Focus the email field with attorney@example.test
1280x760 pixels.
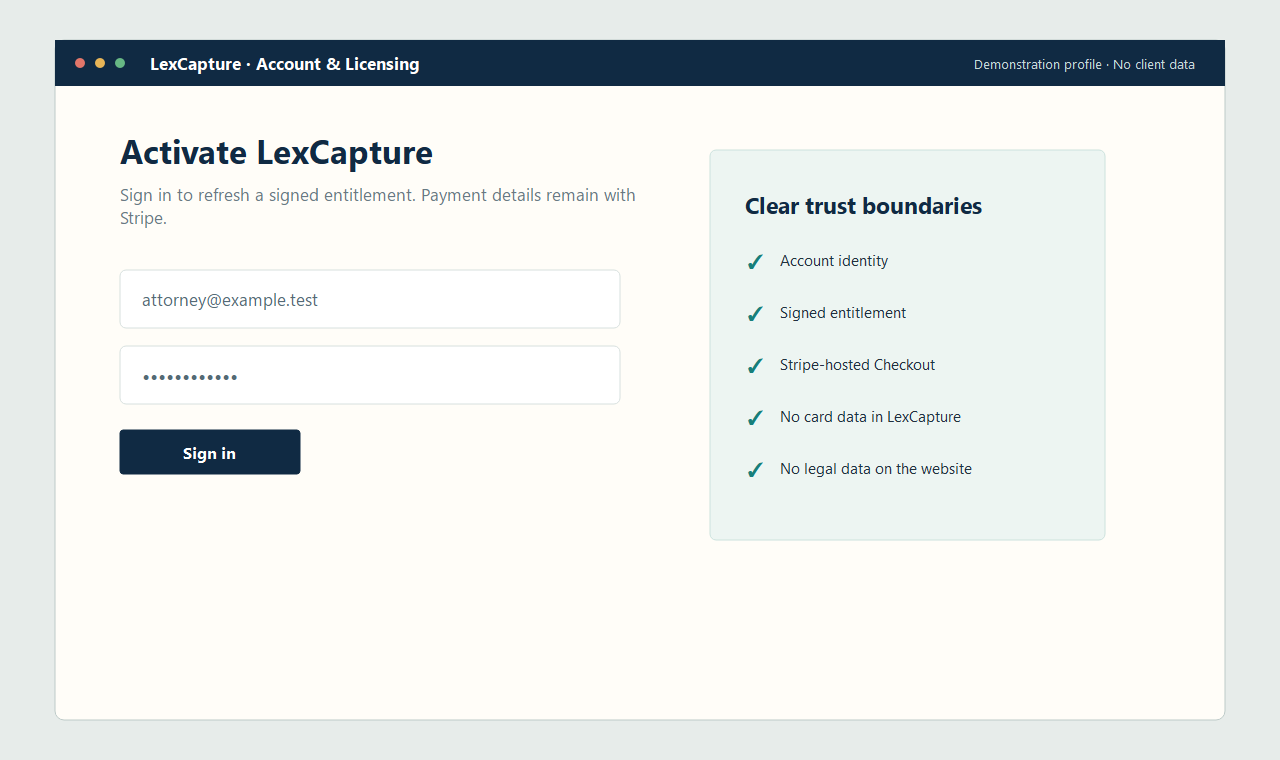pos(370,299)
